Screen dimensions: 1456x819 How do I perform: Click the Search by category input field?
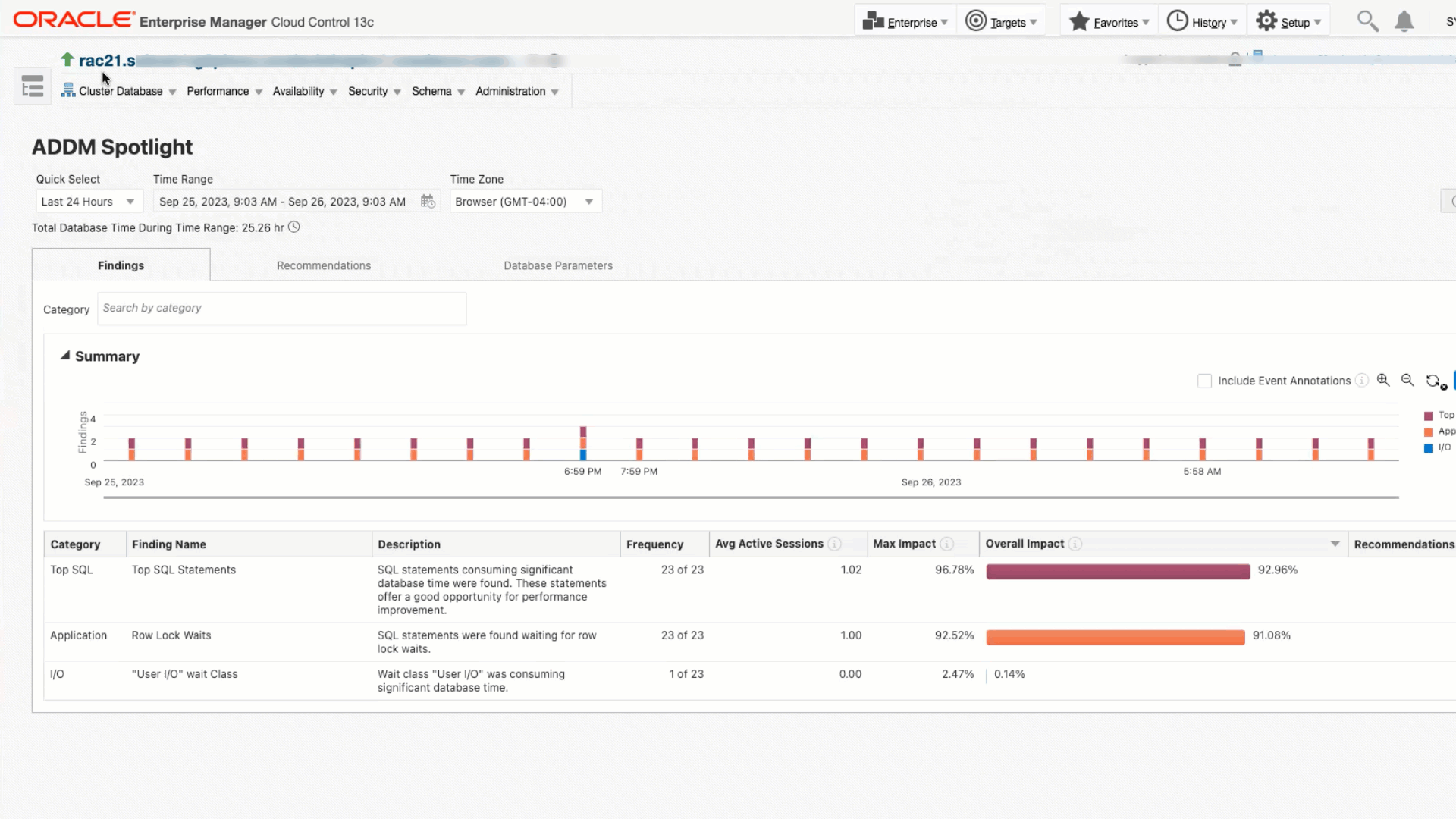point(281,309)
